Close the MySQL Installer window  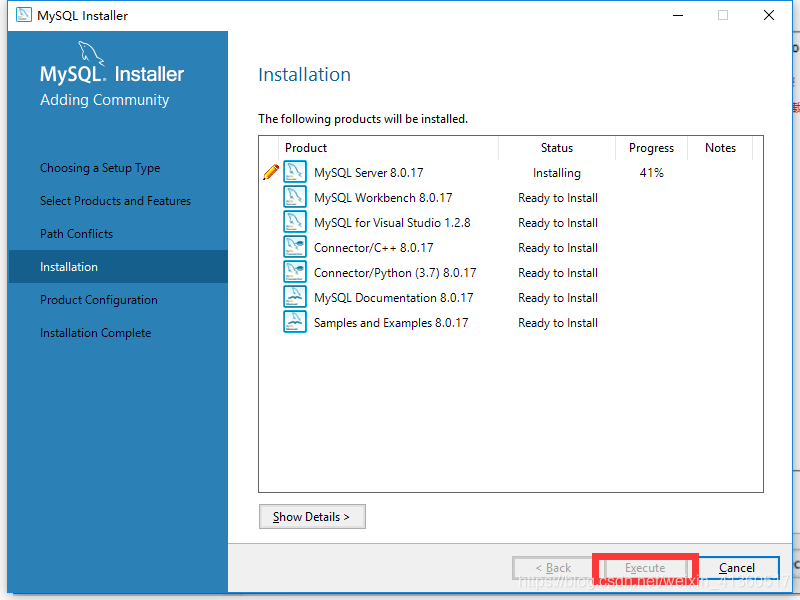(769, 15)
